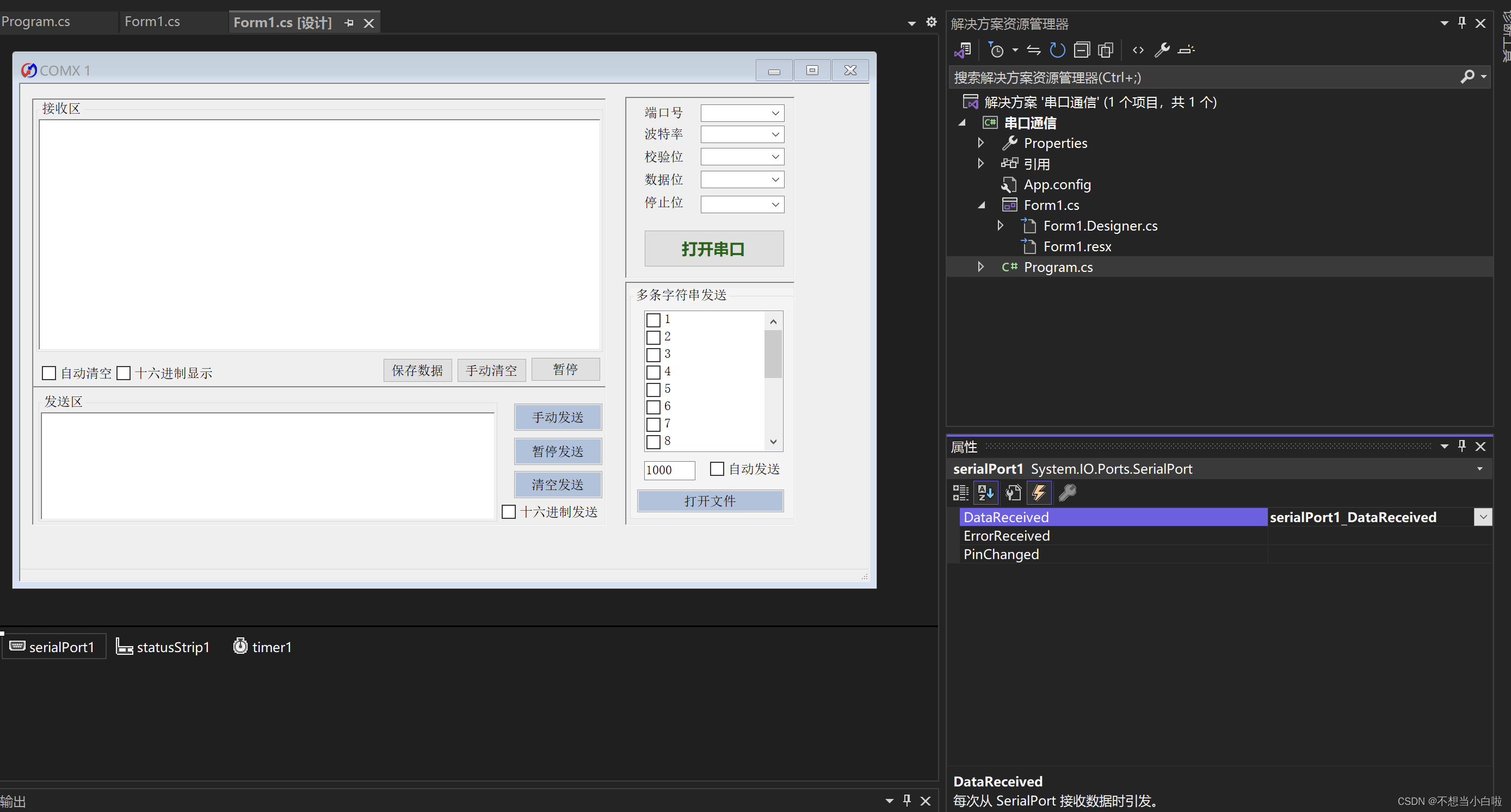Select the timer1 component
Viewport: 1511px width, 812px height.
262,647
